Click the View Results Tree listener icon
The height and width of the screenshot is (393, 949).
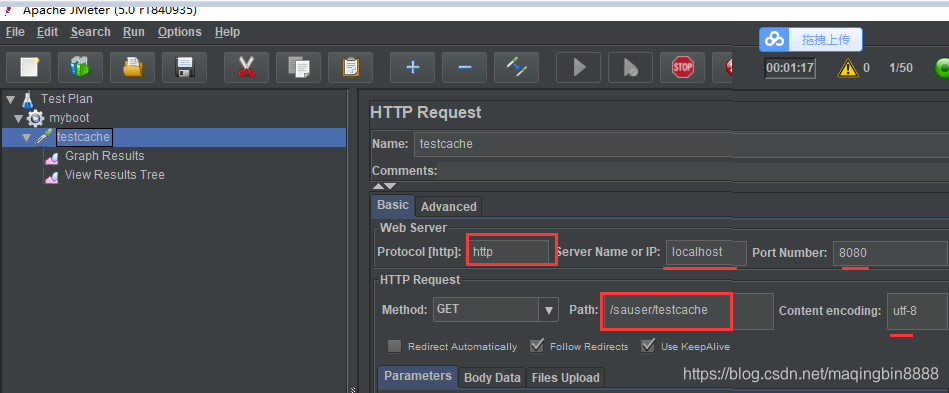click(52, 176)
